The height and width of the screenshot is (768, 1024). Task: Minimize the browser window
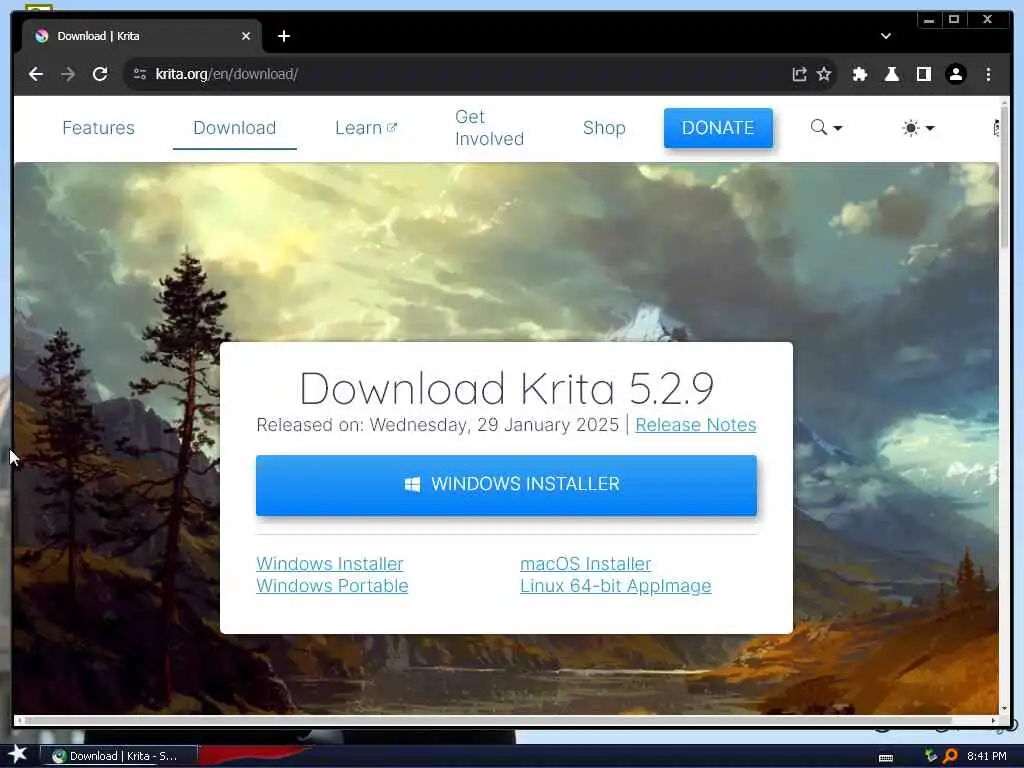point(929,20)
